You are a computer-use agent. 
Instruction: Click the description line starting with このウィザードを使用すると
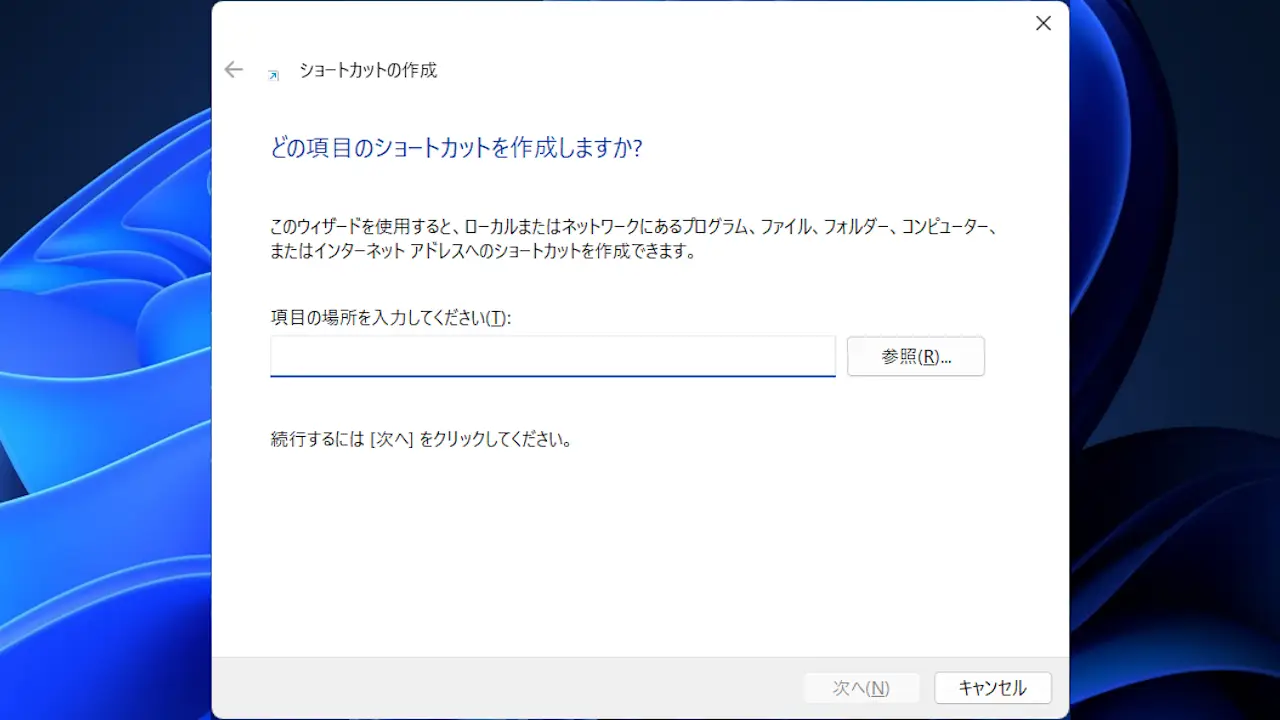pyautogui.click(x=634, y=227)
